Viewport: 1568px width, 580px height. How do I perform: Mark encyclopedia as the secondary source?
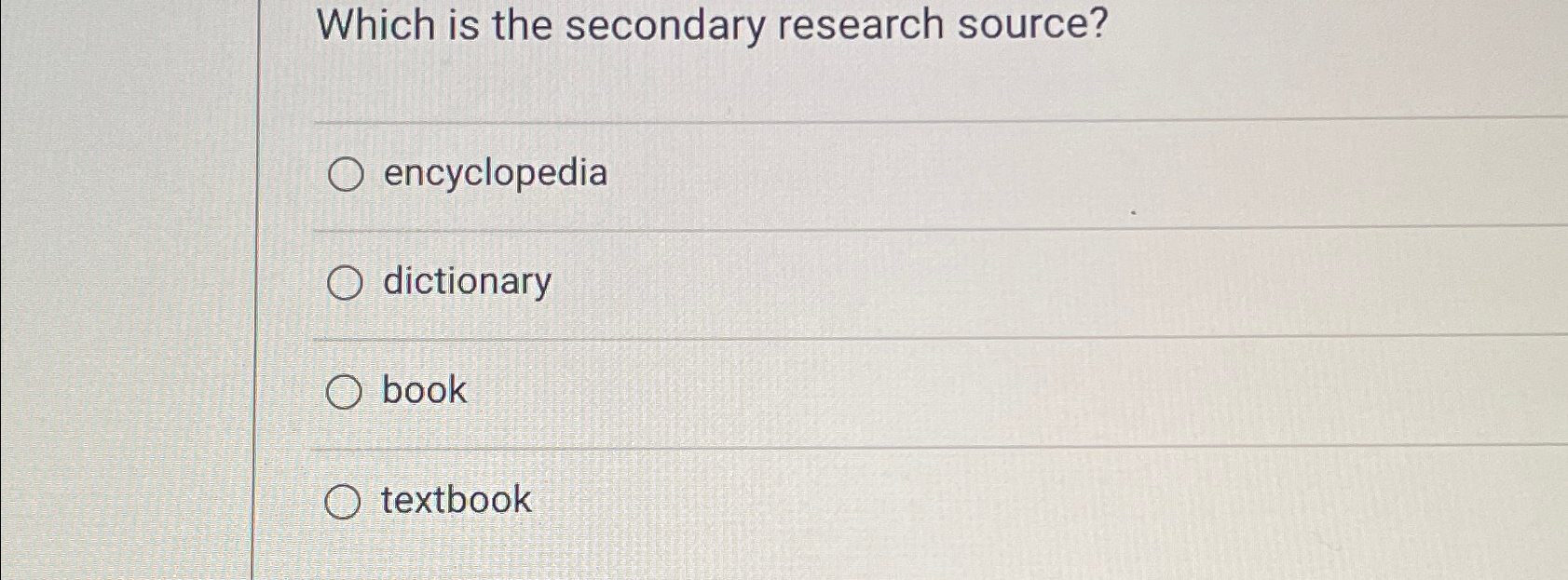(x=346, y=173)
